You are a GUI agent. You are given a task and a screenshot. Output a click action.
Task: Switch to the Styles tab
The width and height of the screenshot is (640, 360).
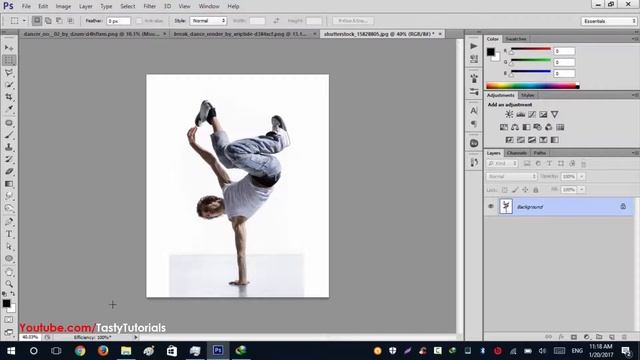(x=527, y=95)
